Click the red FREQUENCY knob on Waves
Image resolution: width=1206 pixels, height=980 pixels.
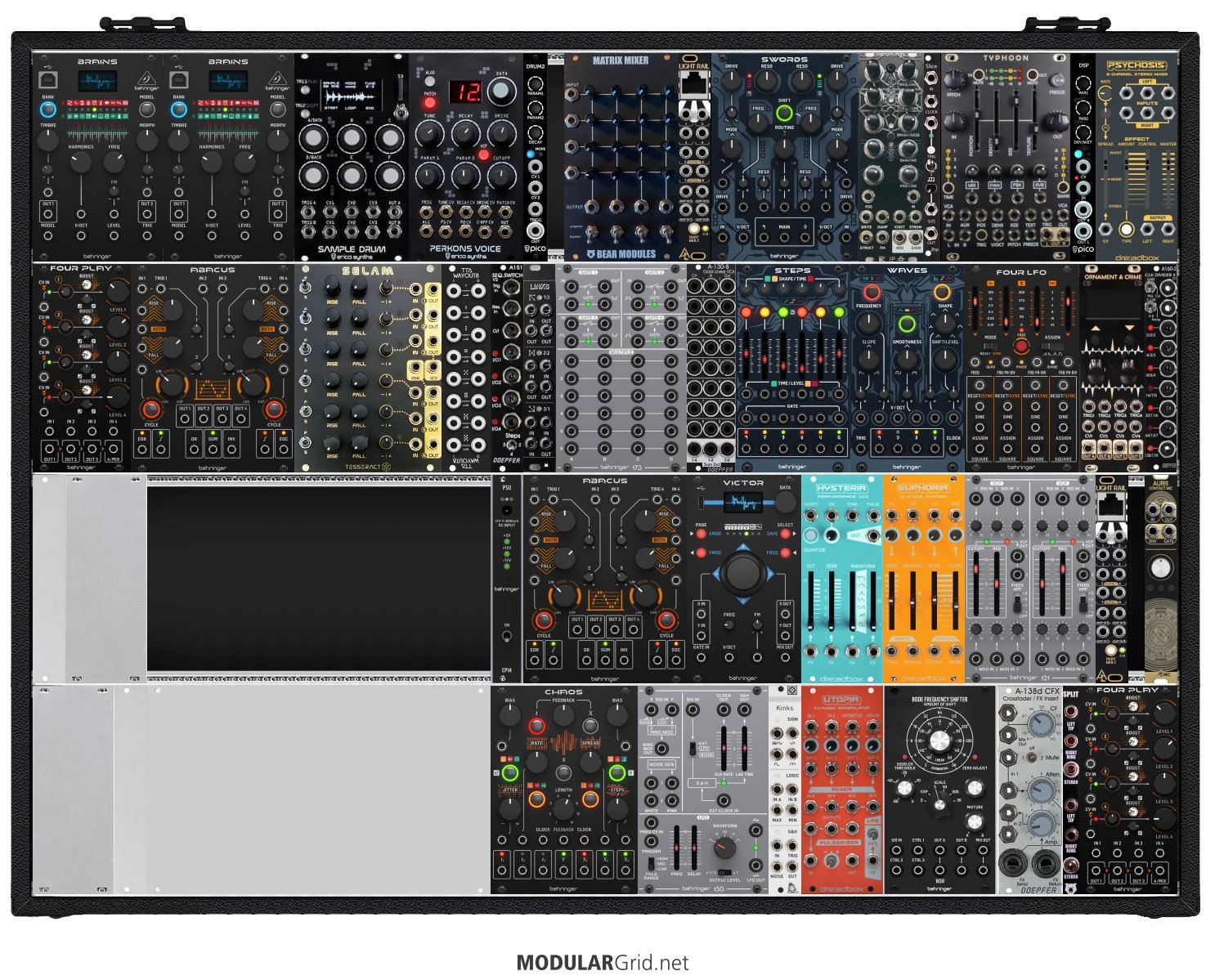click(872, 292)
